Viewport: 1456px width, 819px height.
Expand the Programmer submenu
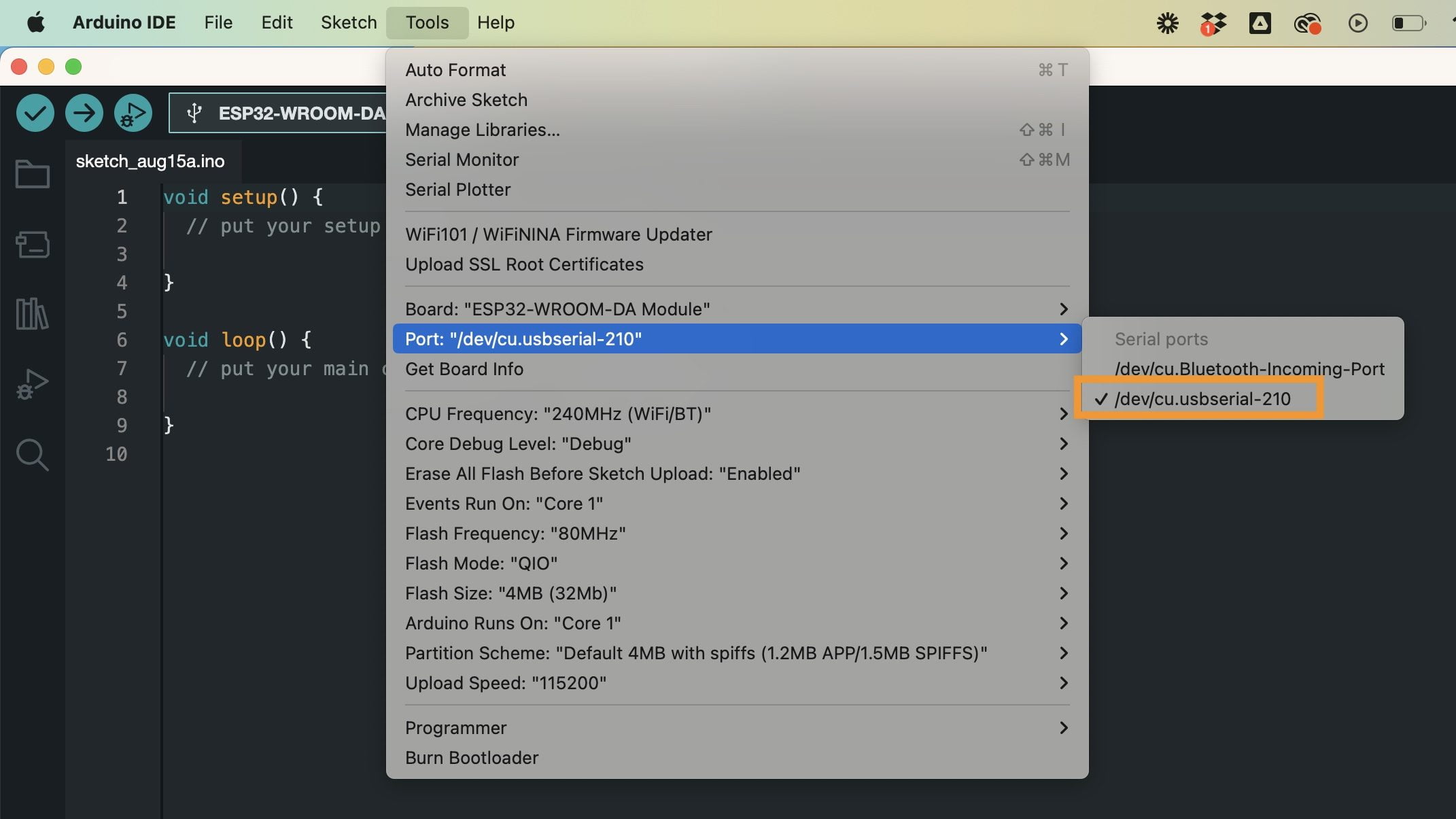[x=737, y=728]
